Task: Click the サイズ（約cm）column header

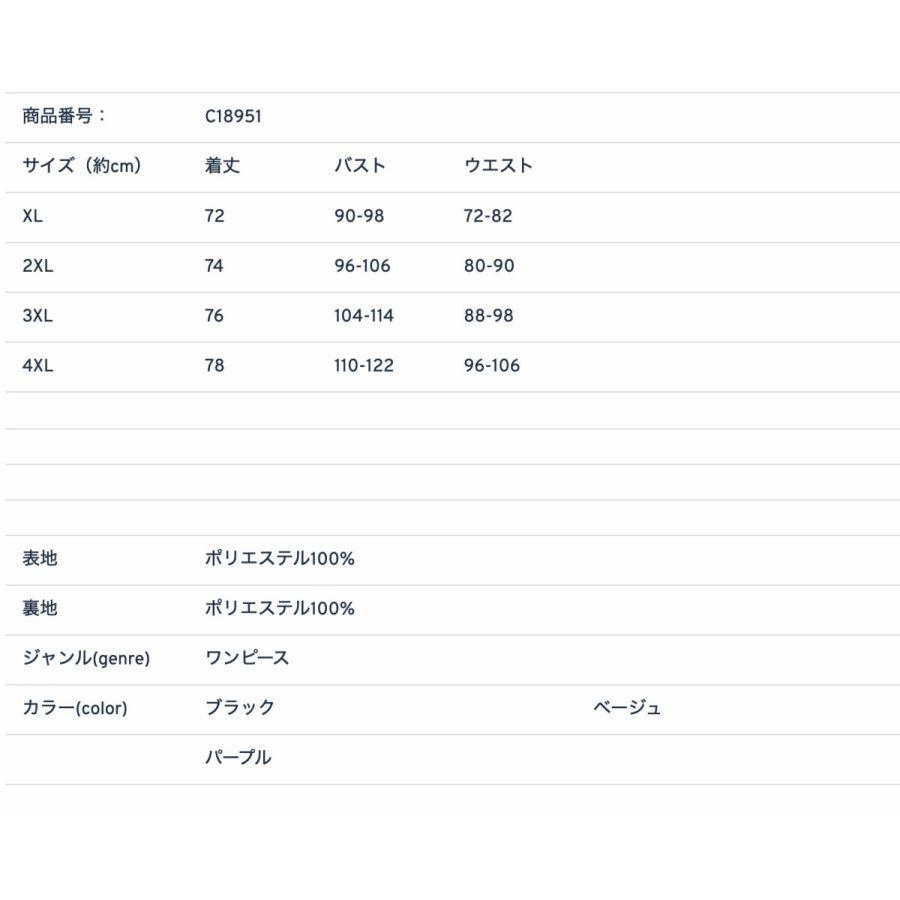Action: coord(81,165)
